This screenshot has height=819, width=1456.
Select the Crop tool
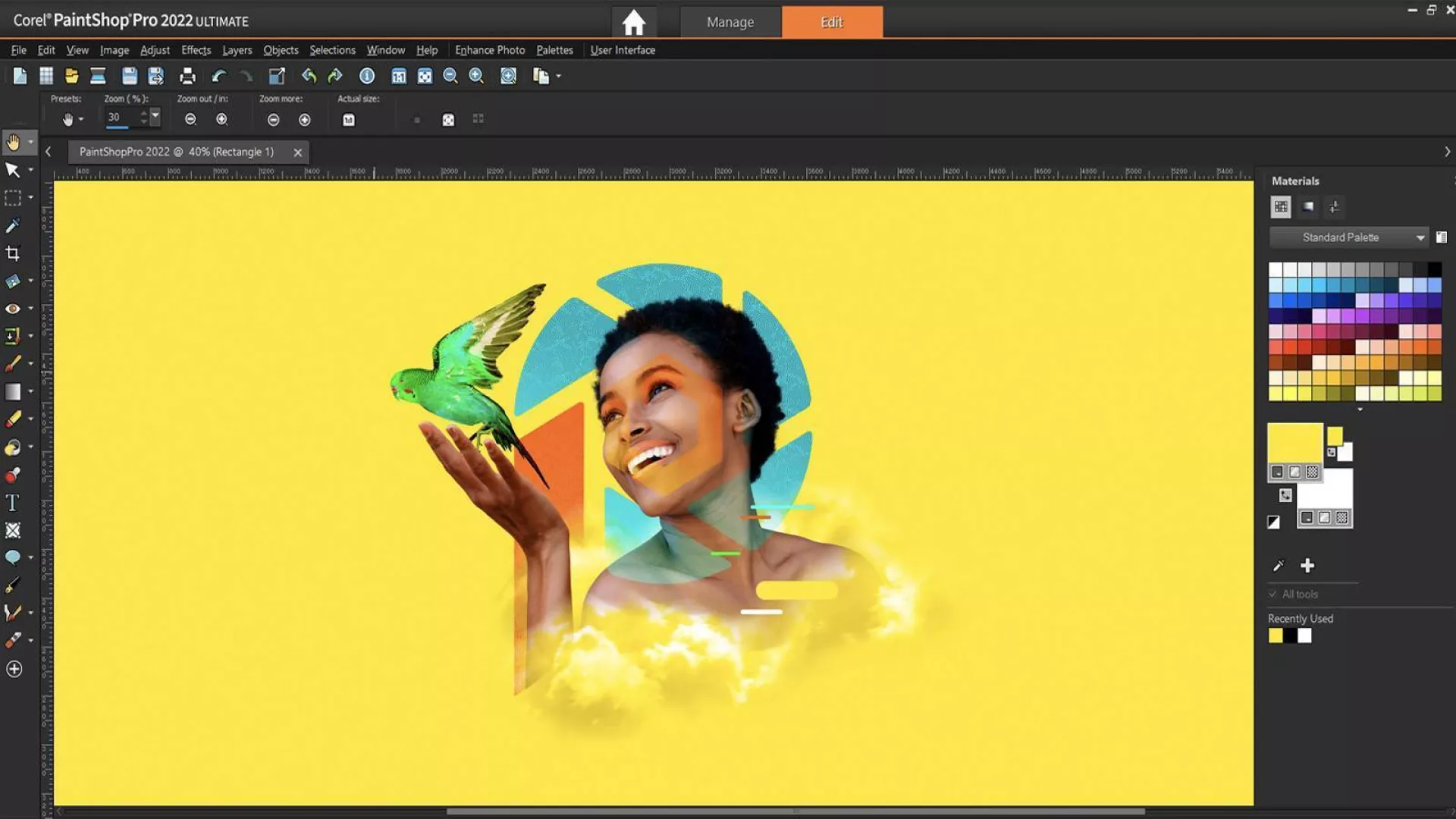(12, 253)
